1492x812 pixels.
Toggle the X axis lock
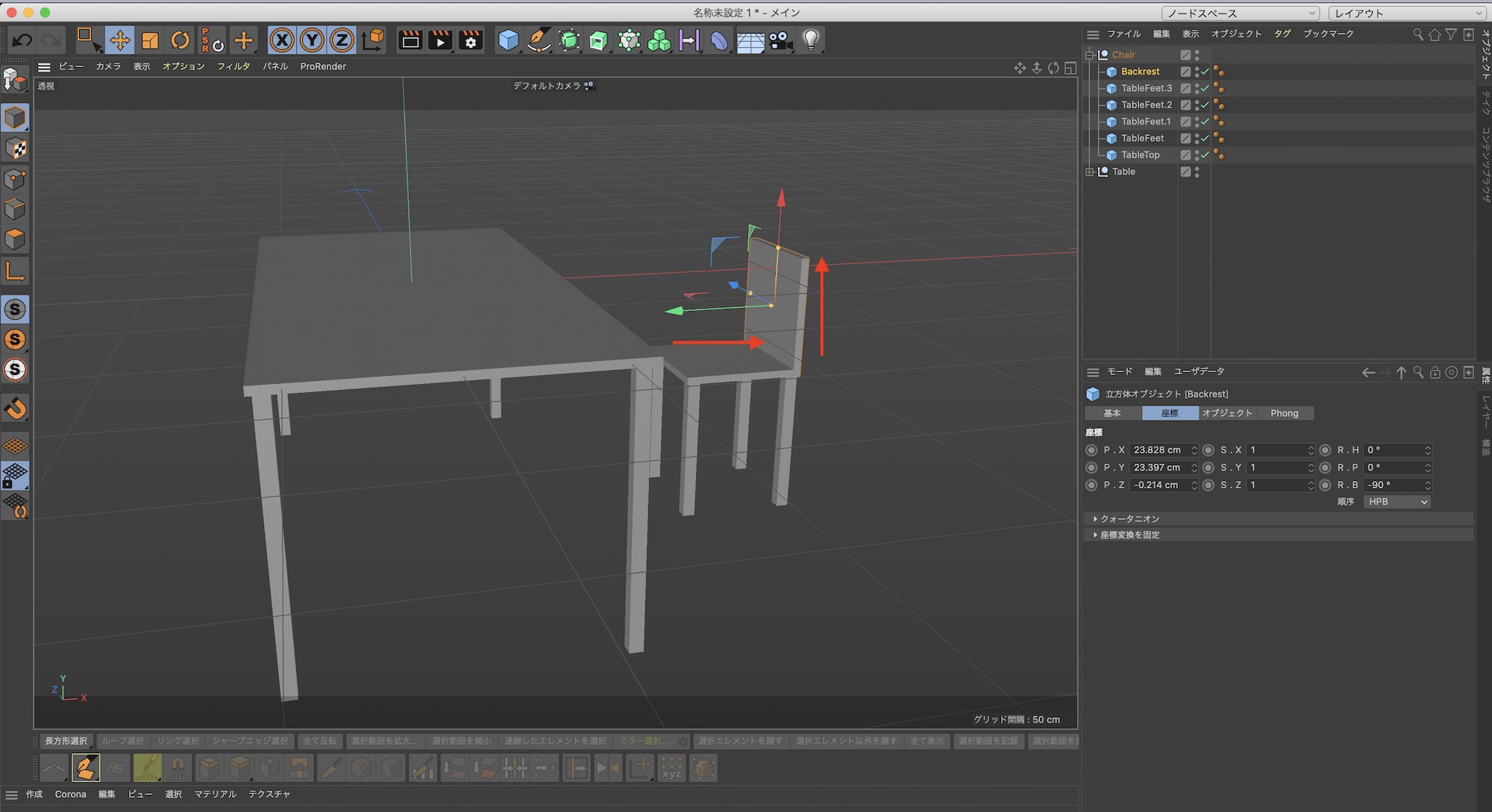281,40
